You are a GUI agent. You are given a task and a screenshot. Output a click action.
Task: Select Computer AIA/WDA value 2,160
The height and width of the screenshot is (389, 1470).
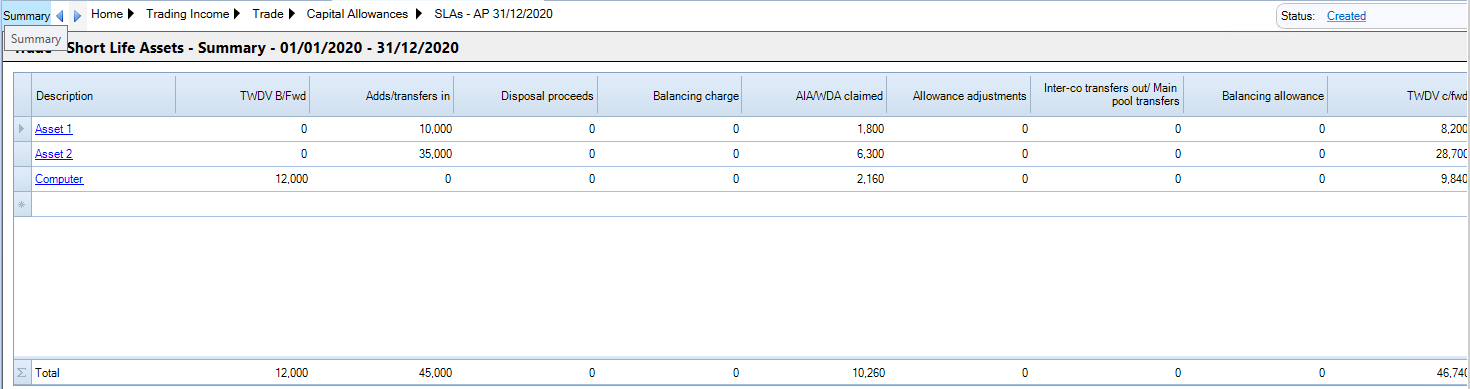coord(814,179)
